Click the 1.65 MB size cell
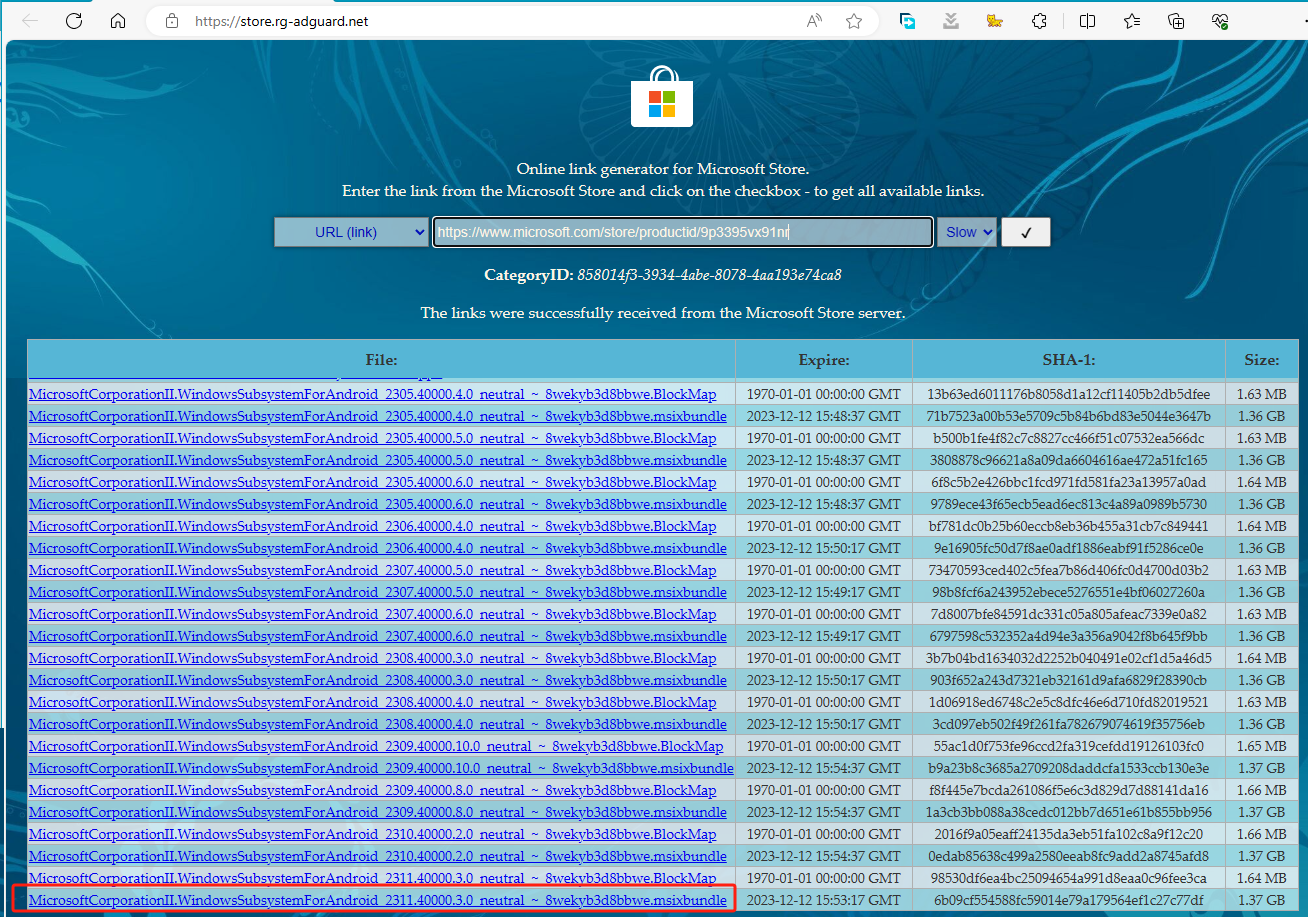The width and height of the screenshot is (1308, 917). [1262, 746]
